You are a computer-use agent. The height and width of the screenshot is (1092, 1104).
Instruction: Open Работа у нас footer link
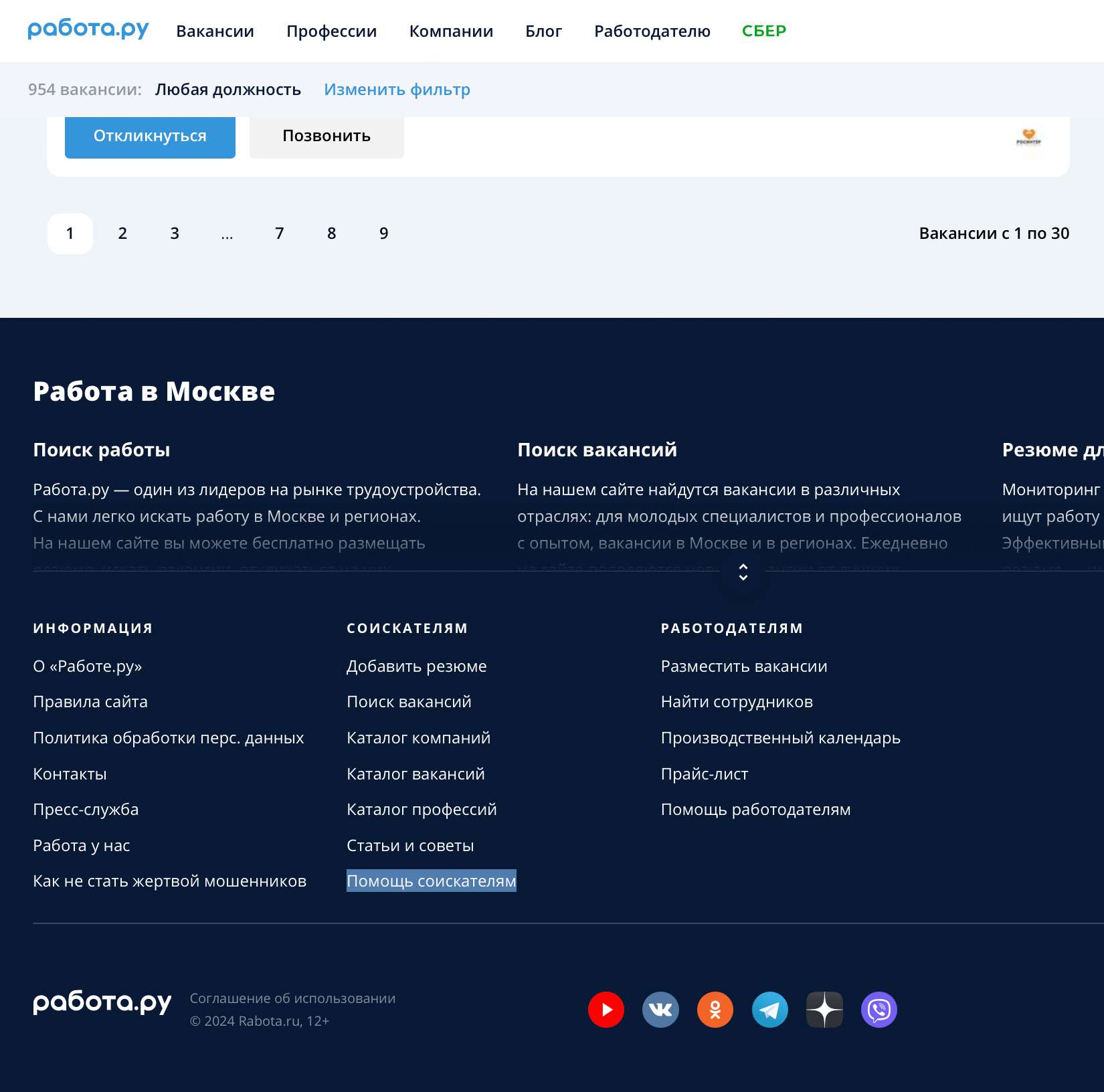pos(82,846)
